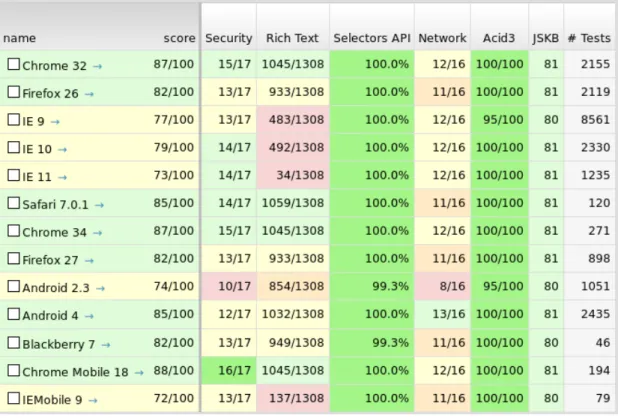This screenshot has width=618, height=418.
Task: Open details arrow next to IE 9
Action: pyautogui.click(x=55, y=122)
